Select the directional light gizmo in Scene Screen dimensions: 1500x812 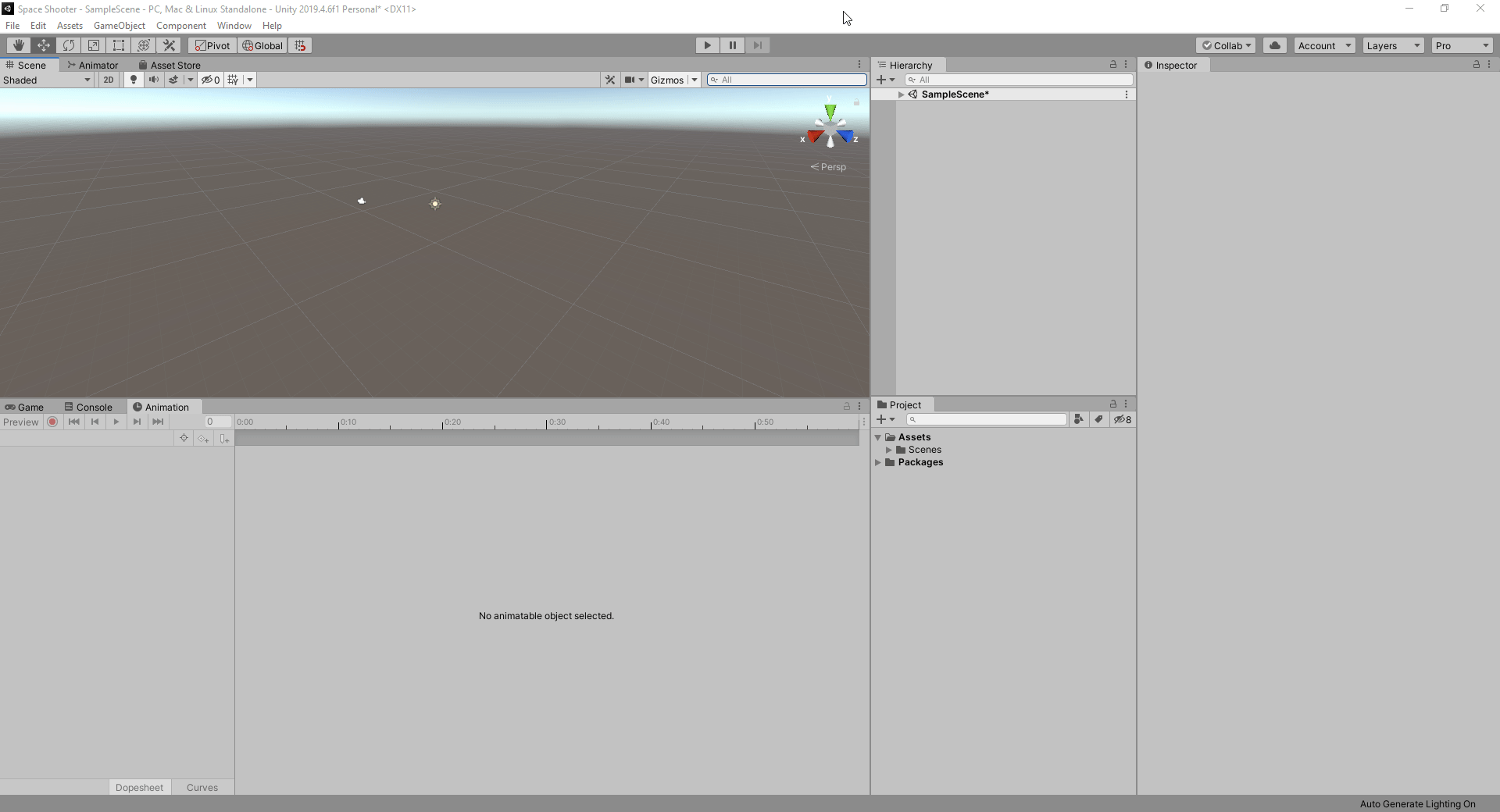(x=435, y=204)
